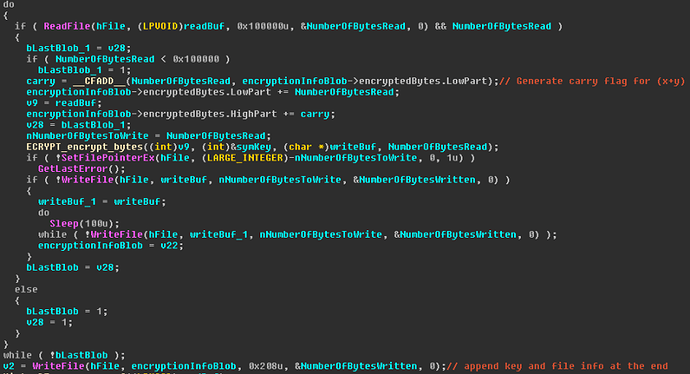Click the GetLastError call
This screenshot has width=690, height=374.
(x=81, y=169)
